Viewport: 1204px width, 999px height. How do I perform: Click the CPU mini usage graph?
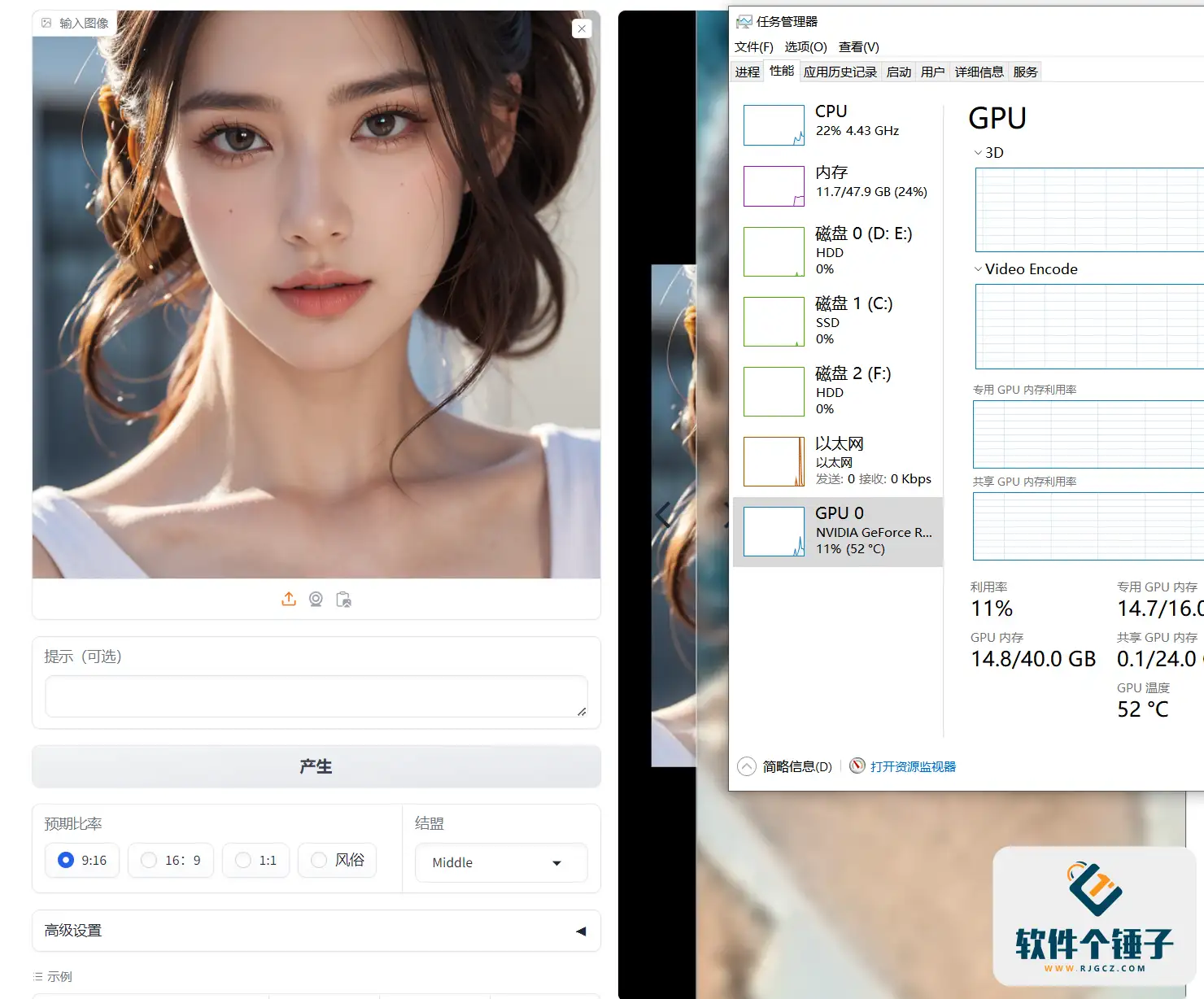(774, 125)
